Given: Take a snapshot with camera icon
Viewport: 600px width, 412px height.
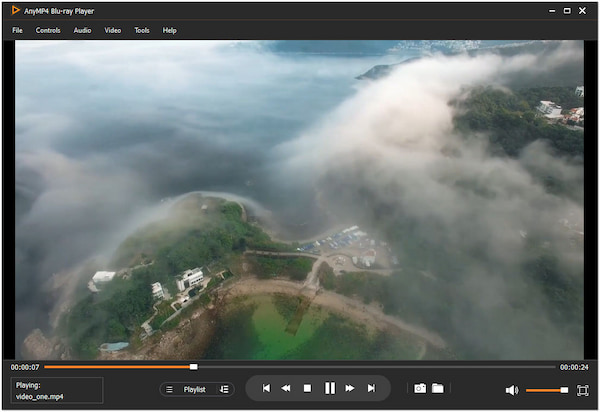Looking at the screenshot, I should tap(420, 388).
